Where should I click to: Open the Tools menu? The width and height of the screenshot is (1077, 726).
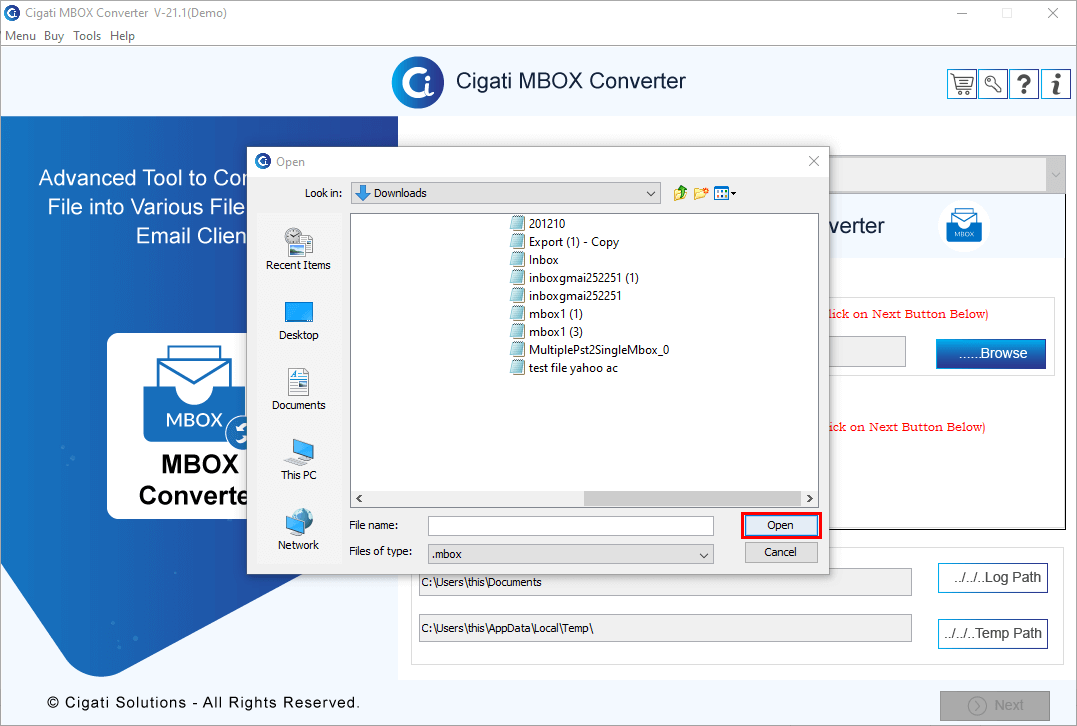(x=87, y=36)
